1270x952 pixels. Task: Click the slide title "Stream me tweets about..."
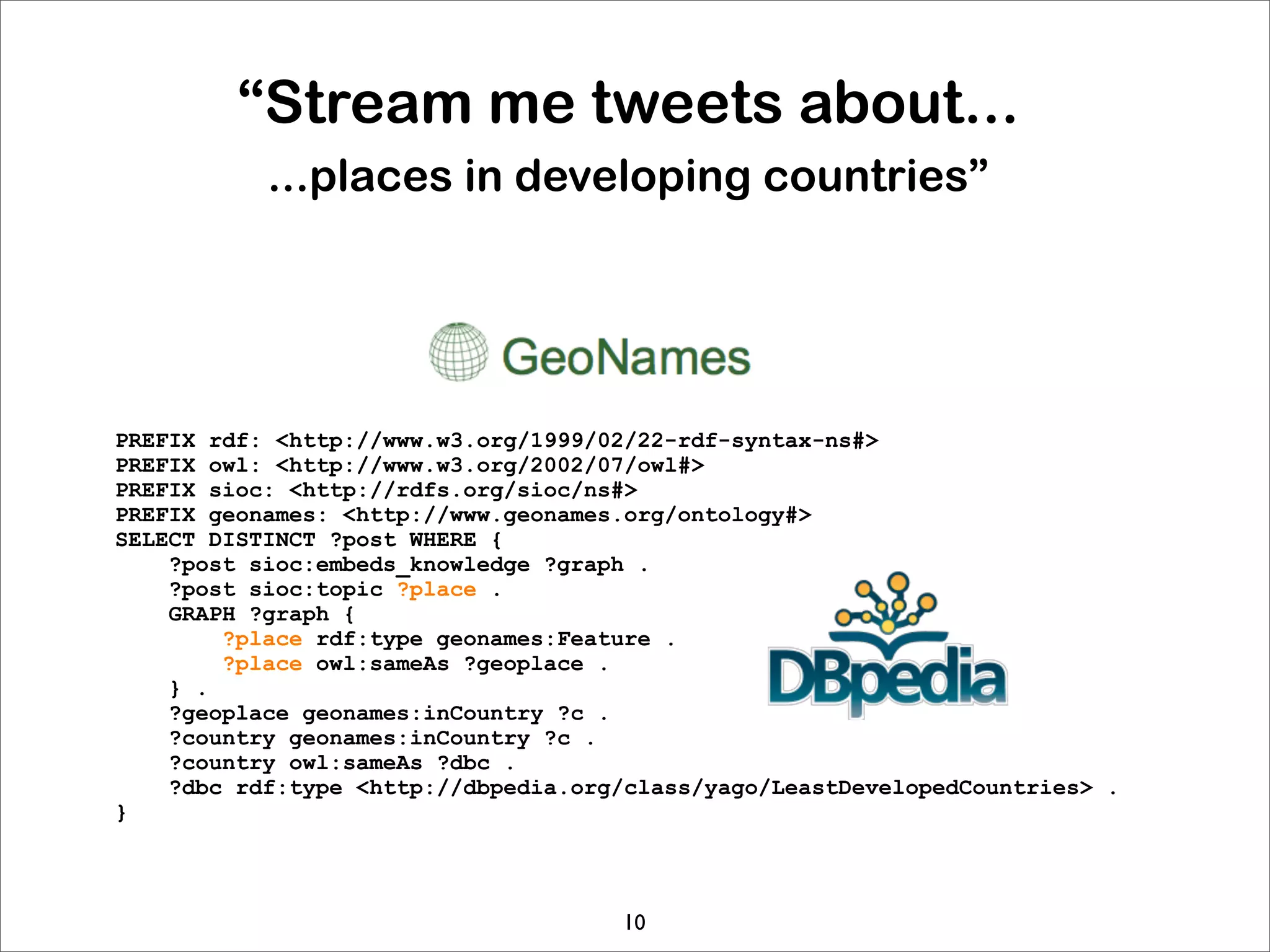(x=628, y=103)
